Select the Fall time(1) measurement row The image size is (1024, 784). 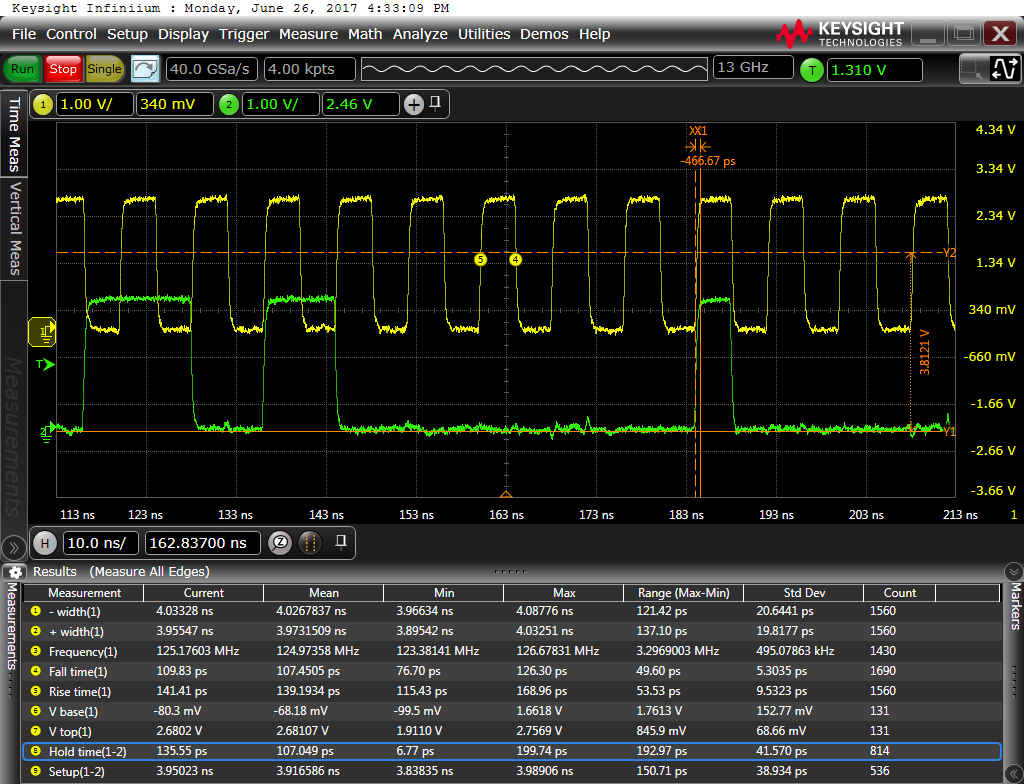512,672
